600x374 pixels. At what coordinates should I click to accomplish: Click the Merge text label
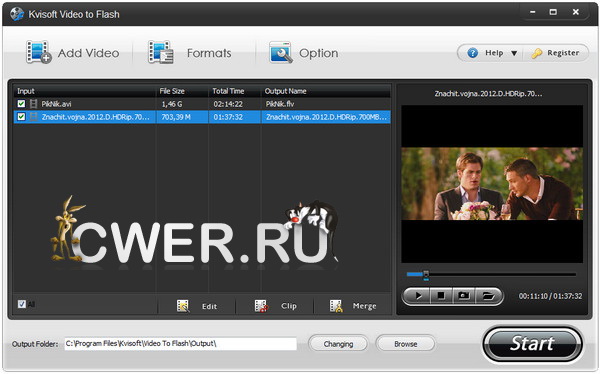[364, 306]
